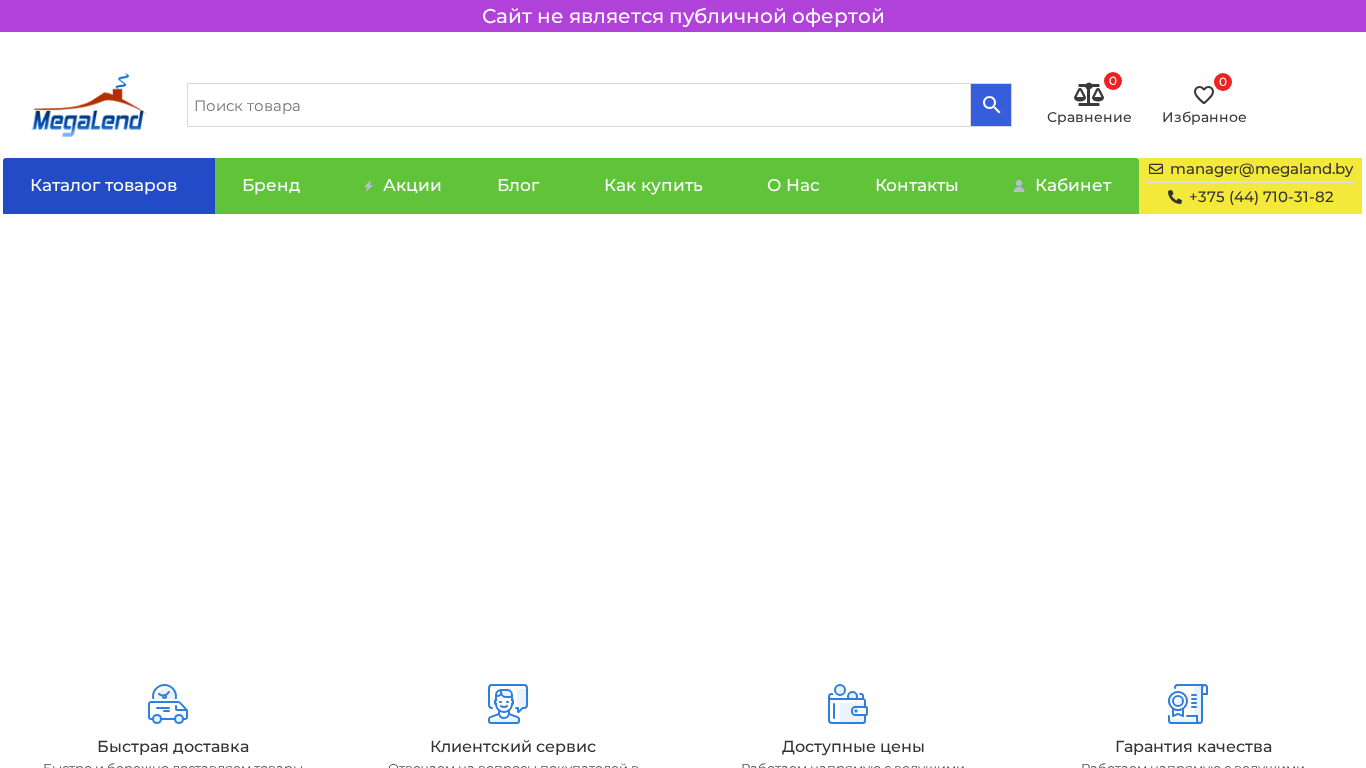
Task: Click the blue search magnifier button
Action: click(991, 105)
